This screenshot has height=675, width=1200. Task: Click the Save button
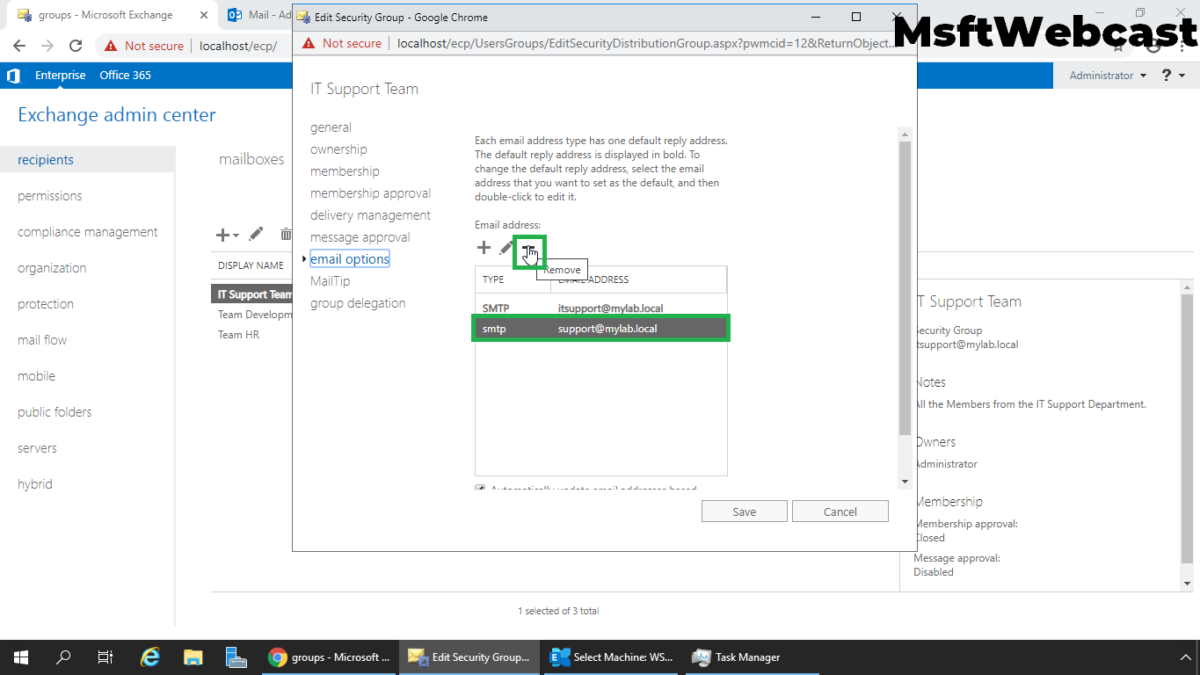(744, 511)
